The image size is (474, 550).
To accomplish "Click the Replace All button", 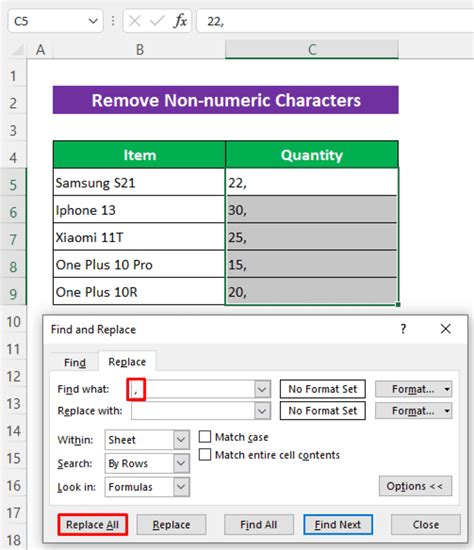I will tap(93, 524).
